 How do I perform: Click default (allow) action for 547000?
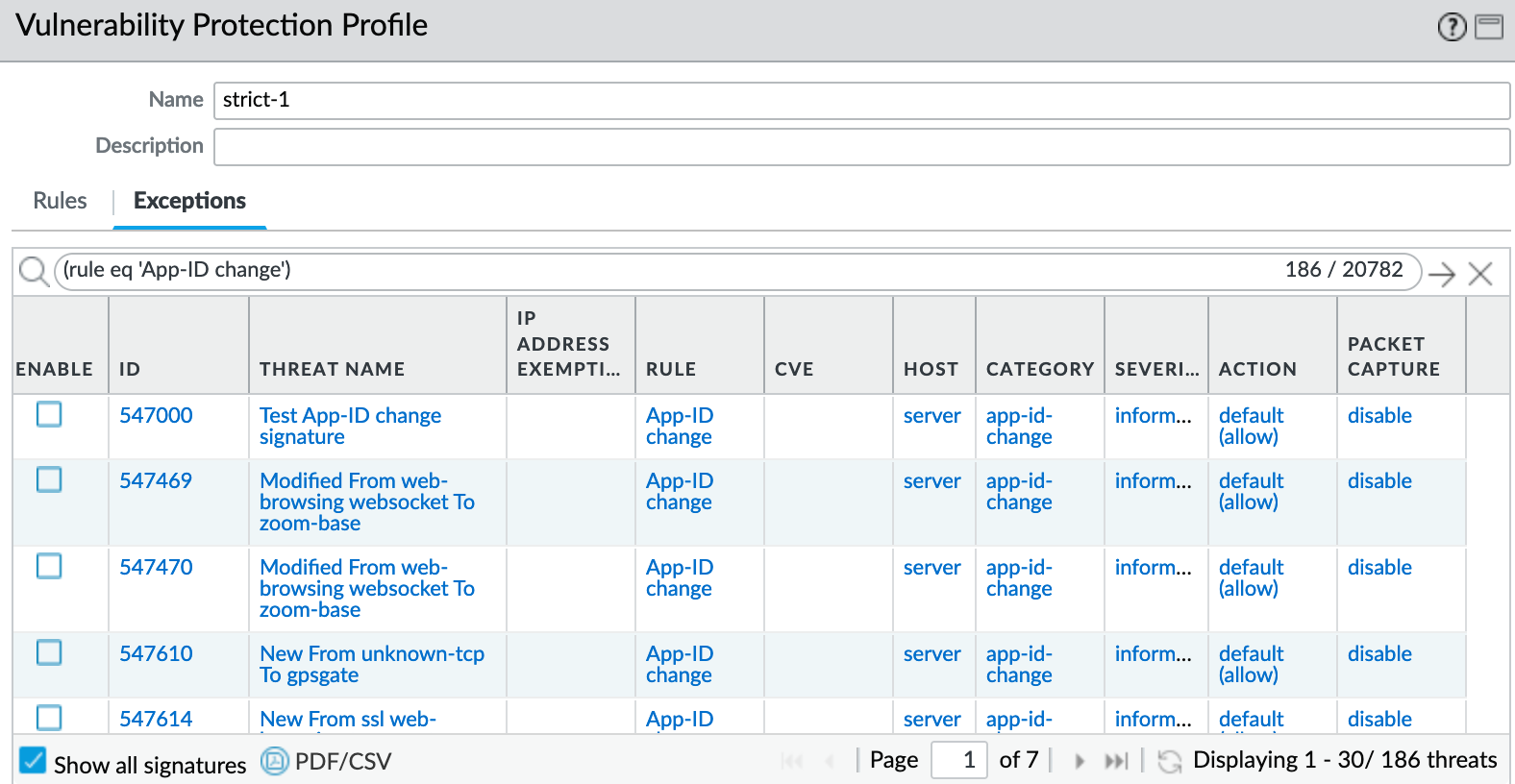tap(1251, 426)
